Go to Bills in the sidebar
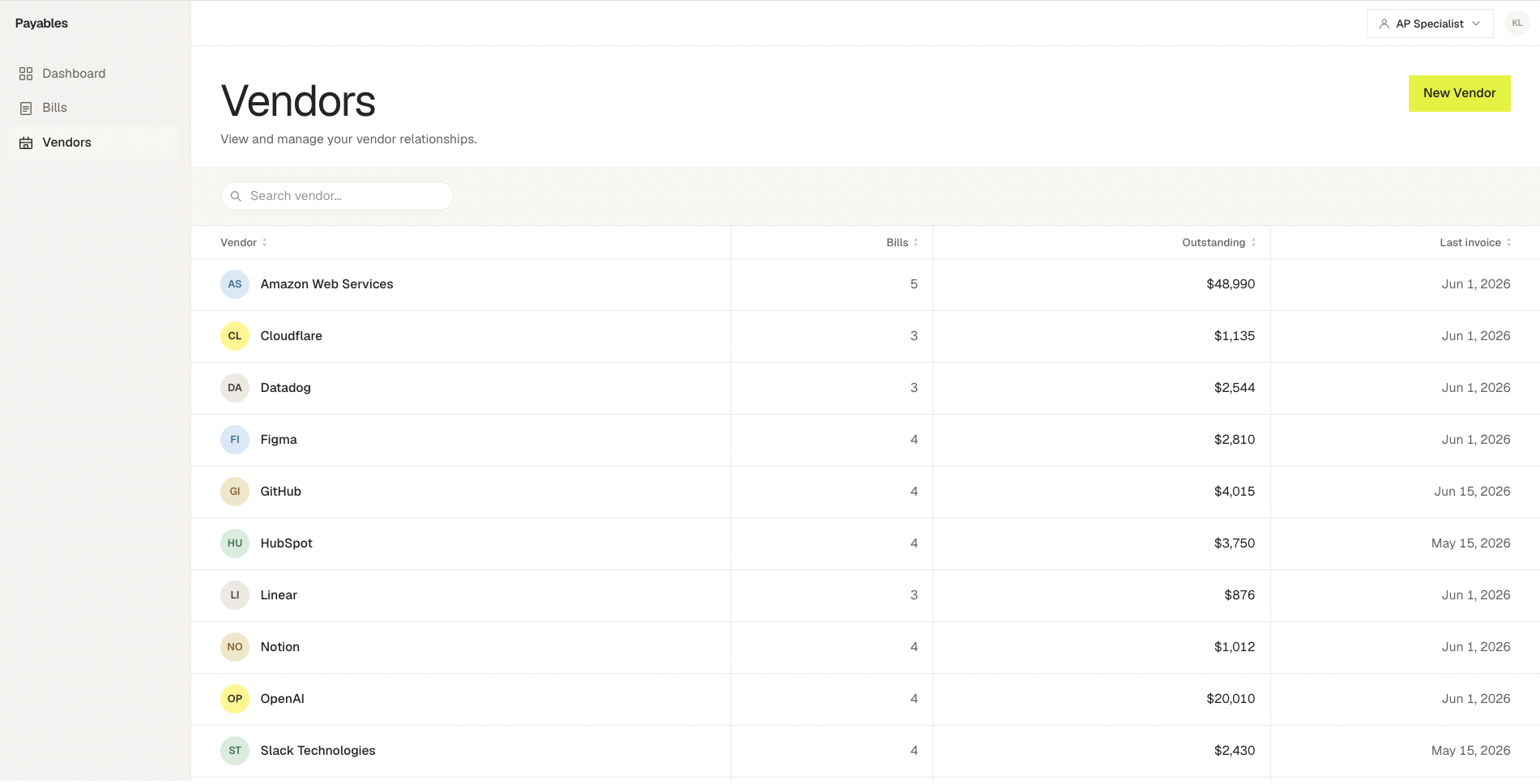The width and height of the screenshot is (1540, 784). [x=94, y=108]
